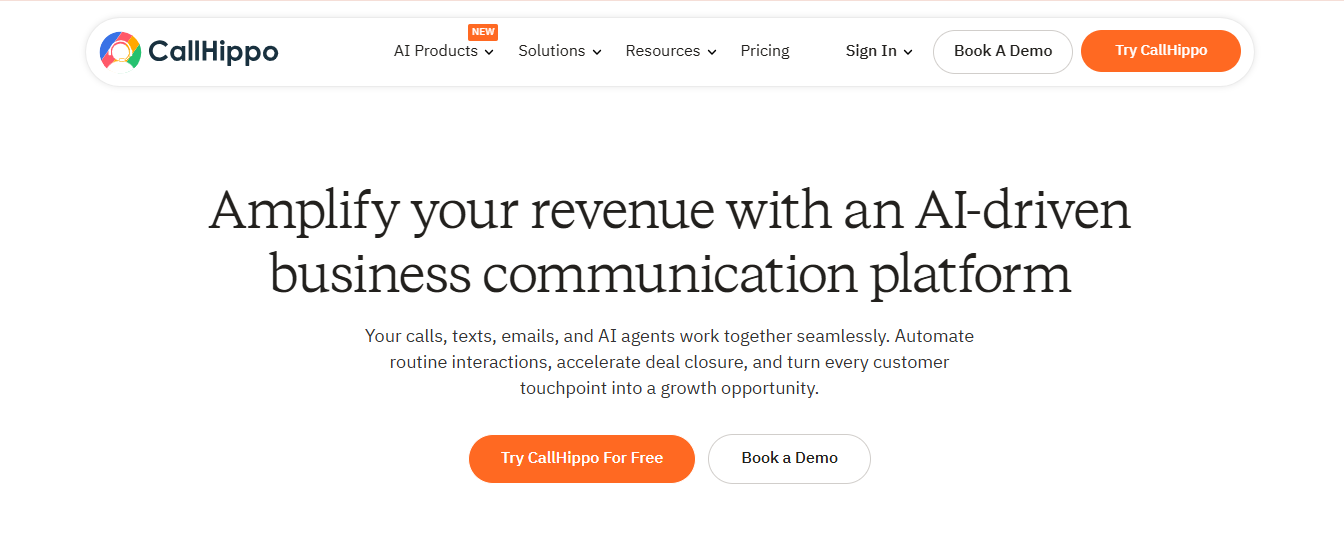This screenshot has width=1344, height=550.
Task: Go to the Pricing page
Action: pos(765,51)
